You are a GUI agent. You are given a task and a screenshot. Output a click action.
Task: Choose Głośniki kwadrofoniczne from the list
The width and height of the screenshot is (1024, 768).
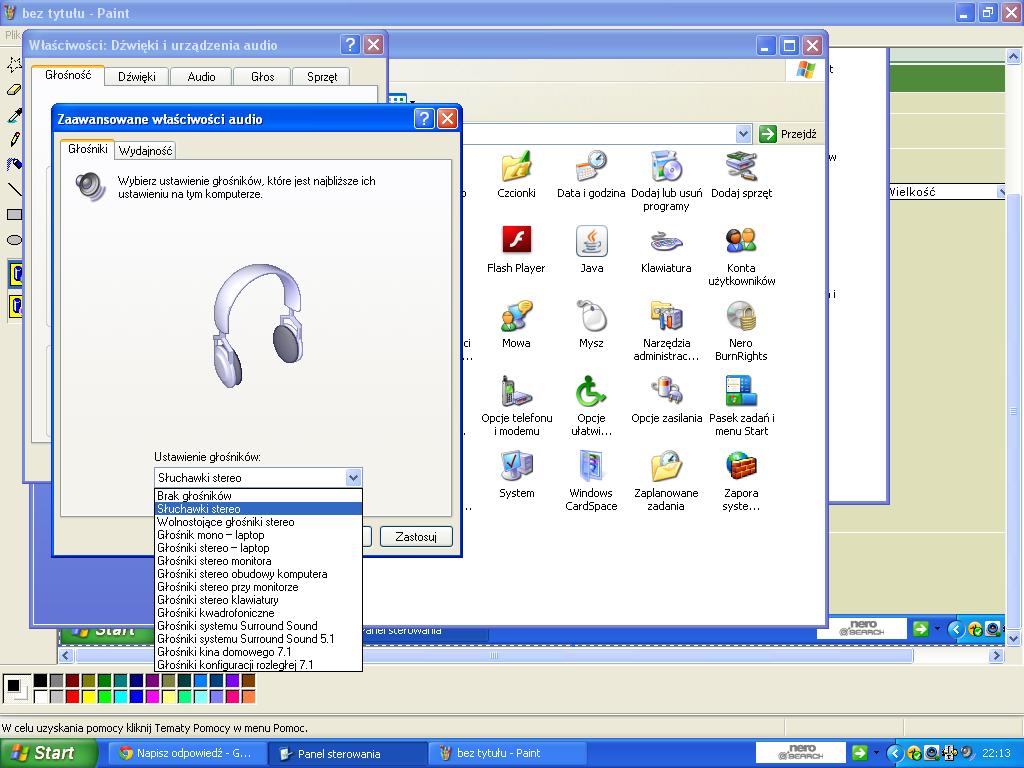[215, 613]
